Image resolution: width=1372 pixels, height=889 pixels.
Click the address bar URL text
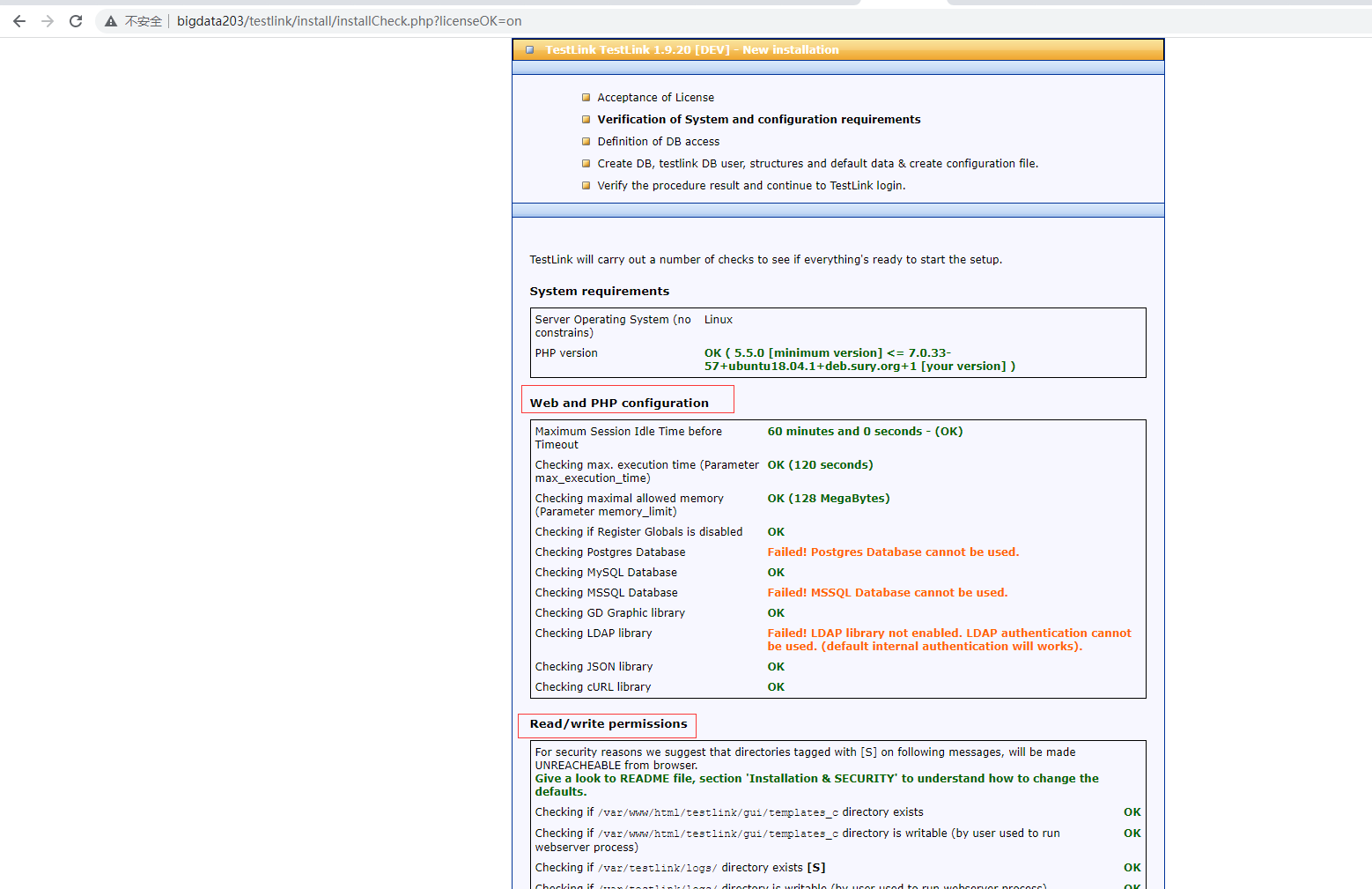(349, 21)
